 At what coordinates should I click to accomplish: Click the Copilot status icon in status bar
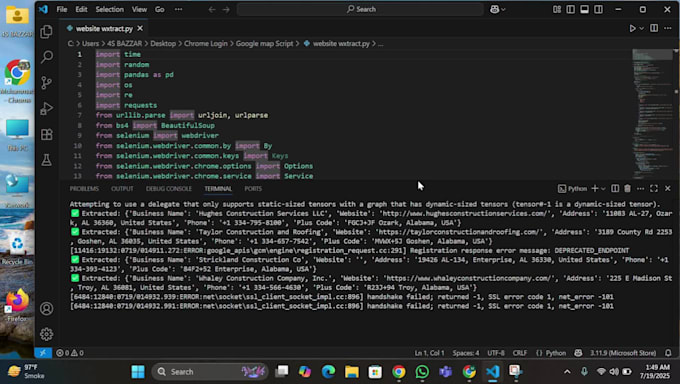[x=578, y=353]
